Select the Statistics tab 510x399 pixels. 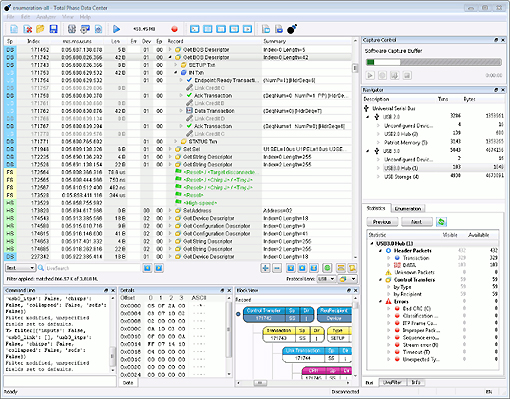pyautogui.click(x=376, y=208)
